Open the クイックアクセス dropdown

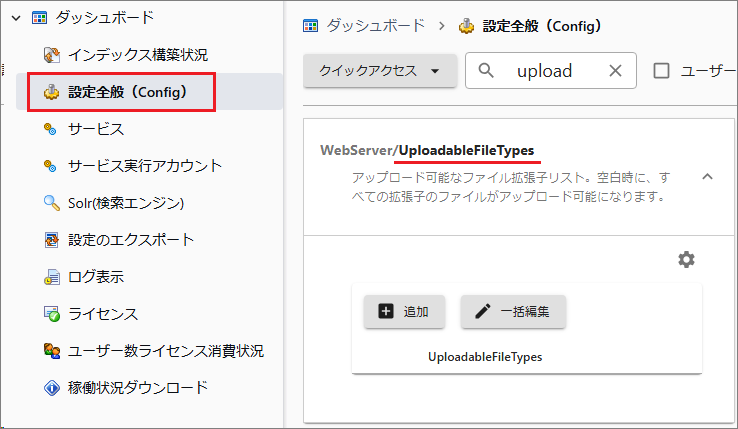pyautogui.click(x=380, y=71)
